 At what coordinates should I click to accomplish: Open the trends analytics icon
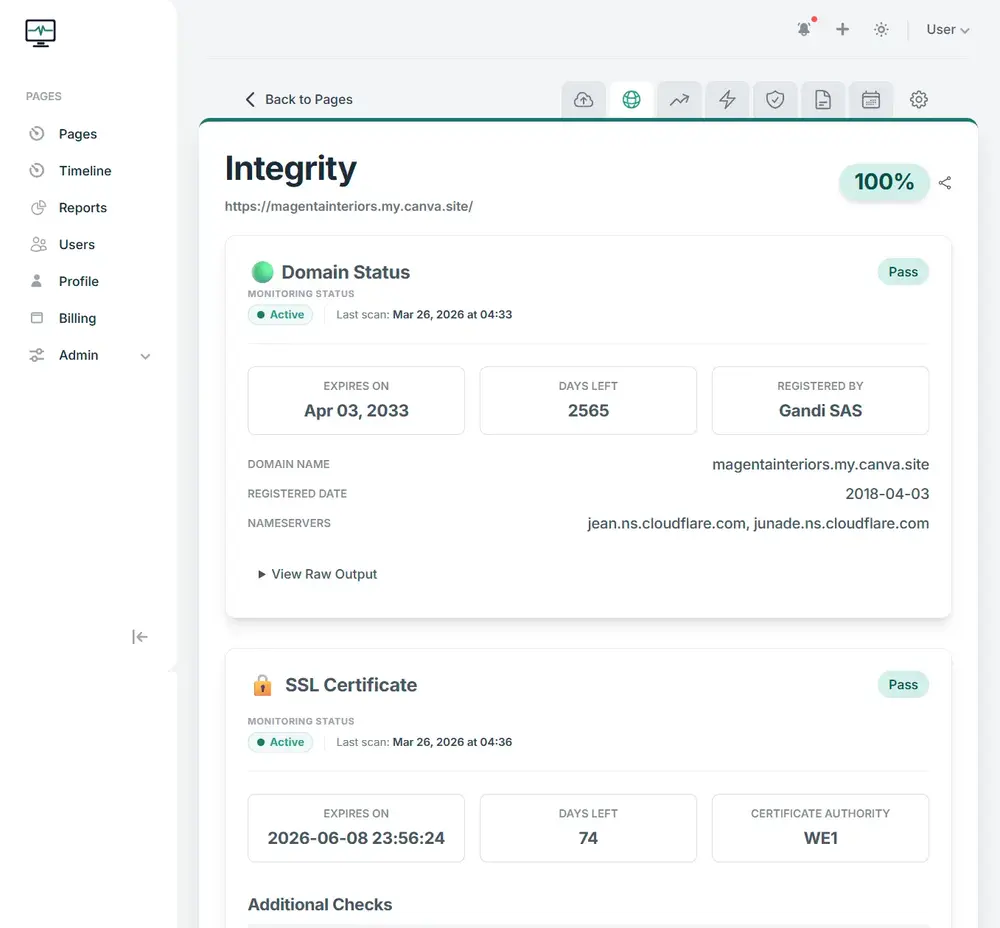(x=679, y=99)
